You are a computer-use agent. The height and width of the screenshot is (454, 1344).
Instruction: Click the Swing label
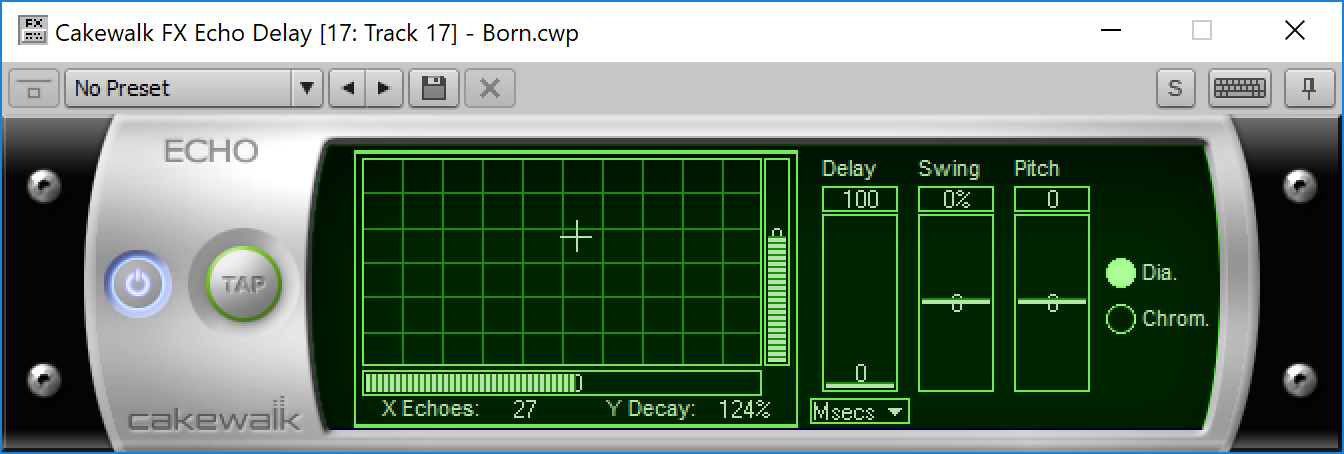(949, 168)
